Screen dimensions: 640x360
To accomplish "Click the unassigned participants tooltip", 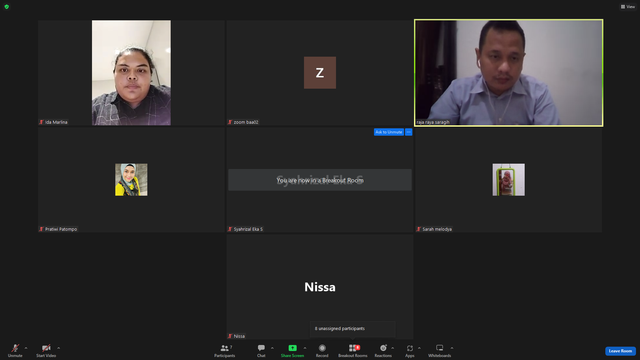I will (353, 329).
